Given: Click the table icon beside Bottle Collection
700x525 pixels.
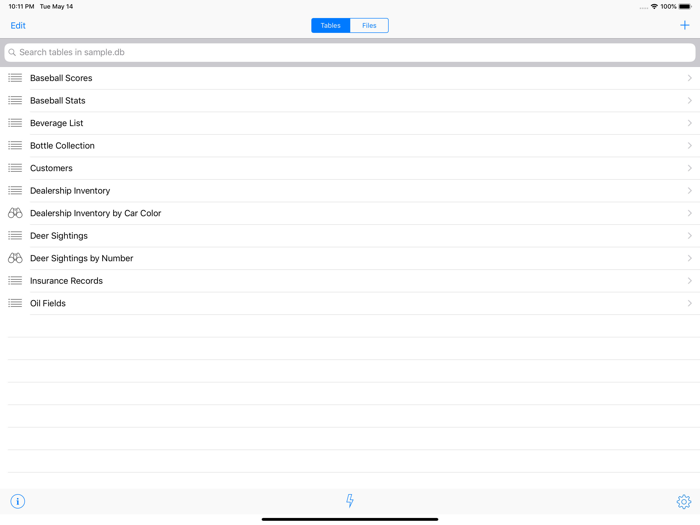Looking at the screenshot, I should [x=15, y=146].
